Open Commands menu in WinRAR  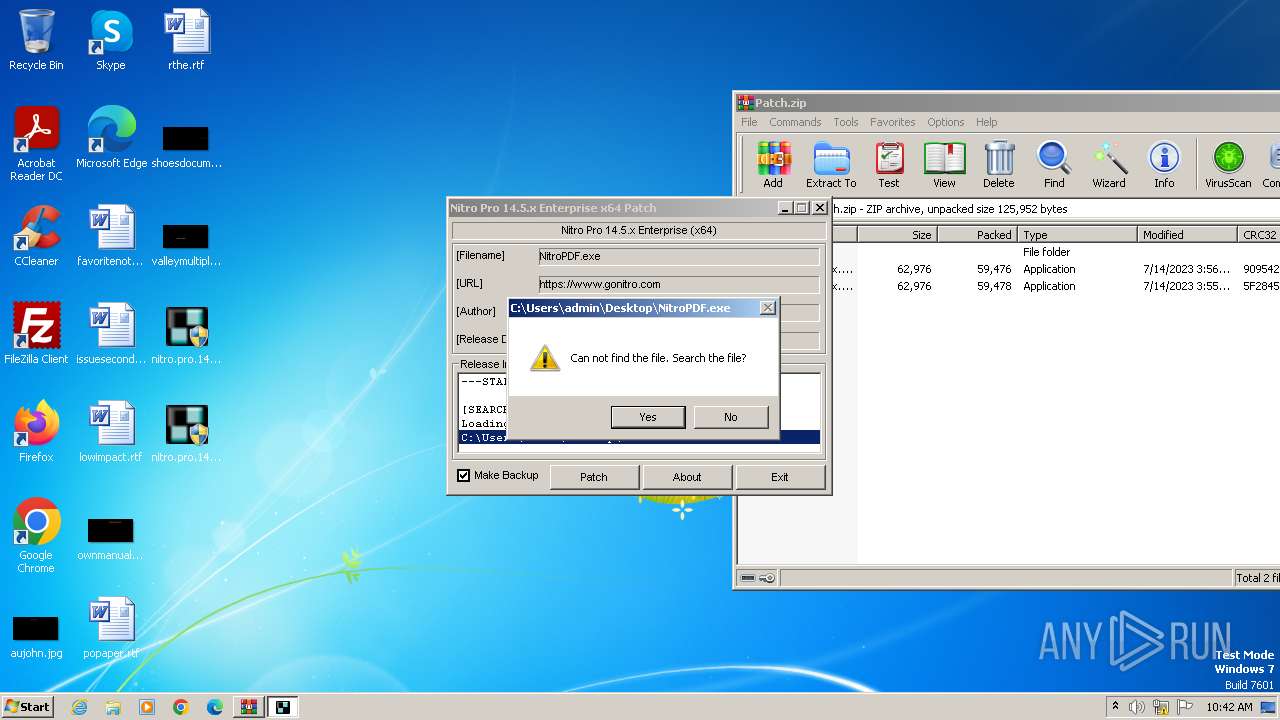click(x=795, y=122)
